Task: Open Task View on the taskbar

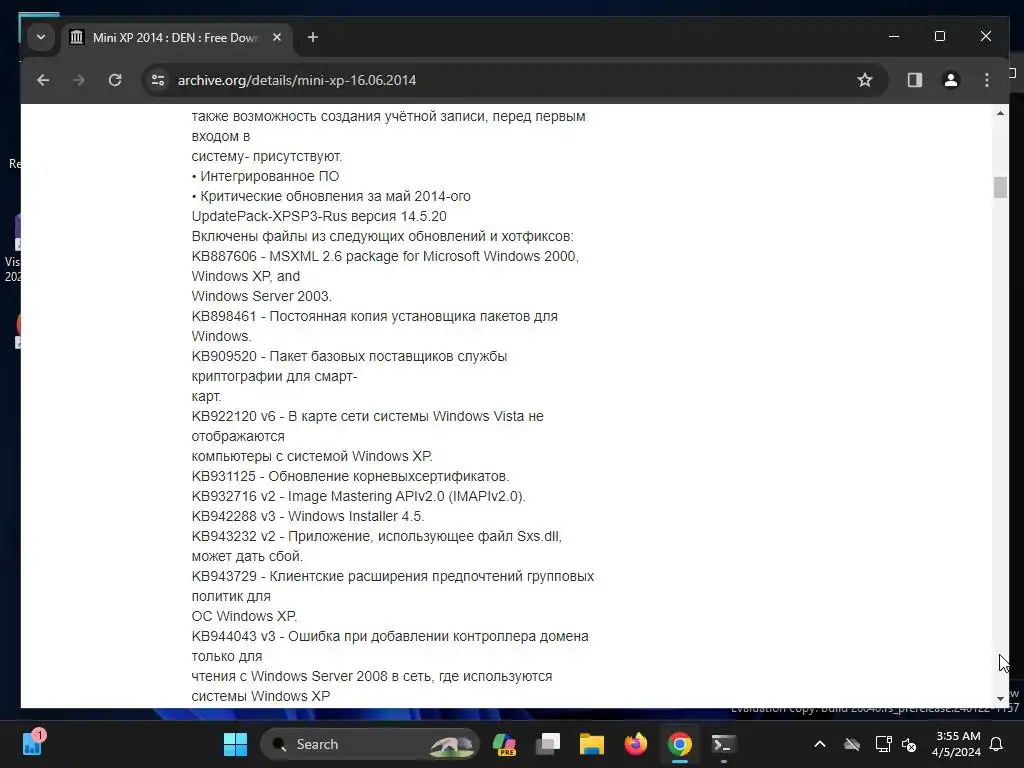Action: (x=548, y=744)
